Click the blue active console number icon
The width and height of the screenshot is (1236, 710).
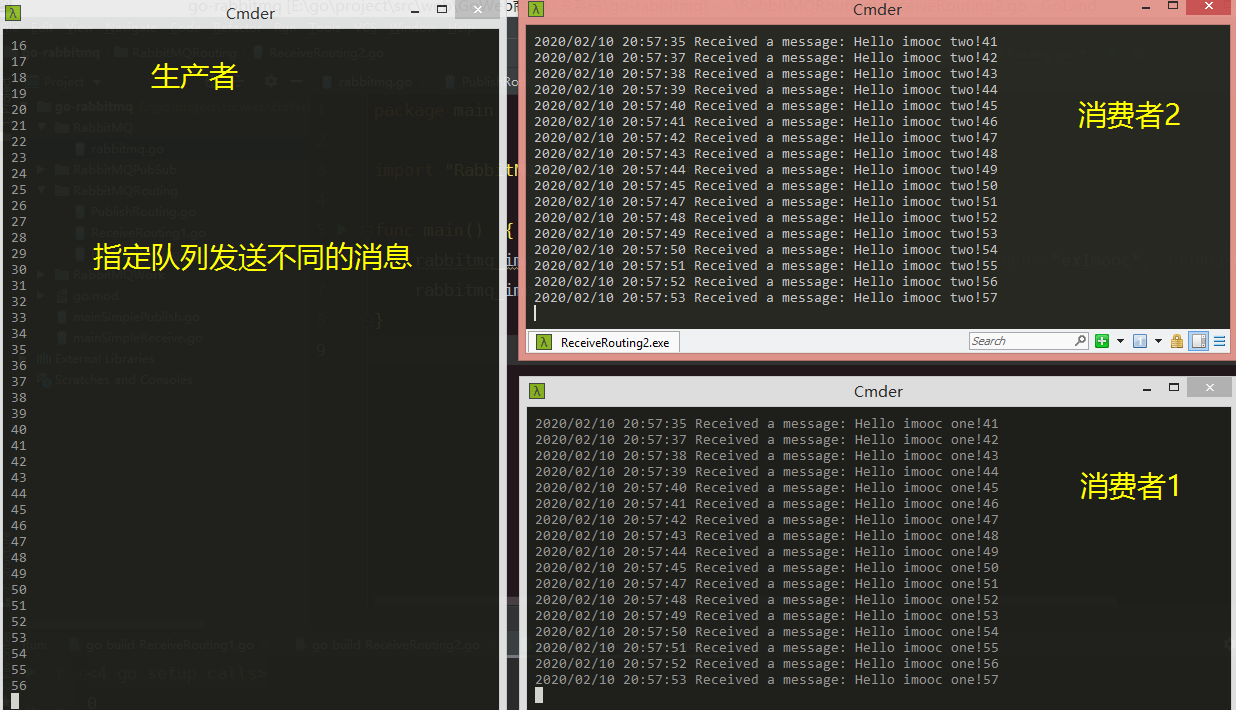pyautogui.click(x=1140, y=341)
